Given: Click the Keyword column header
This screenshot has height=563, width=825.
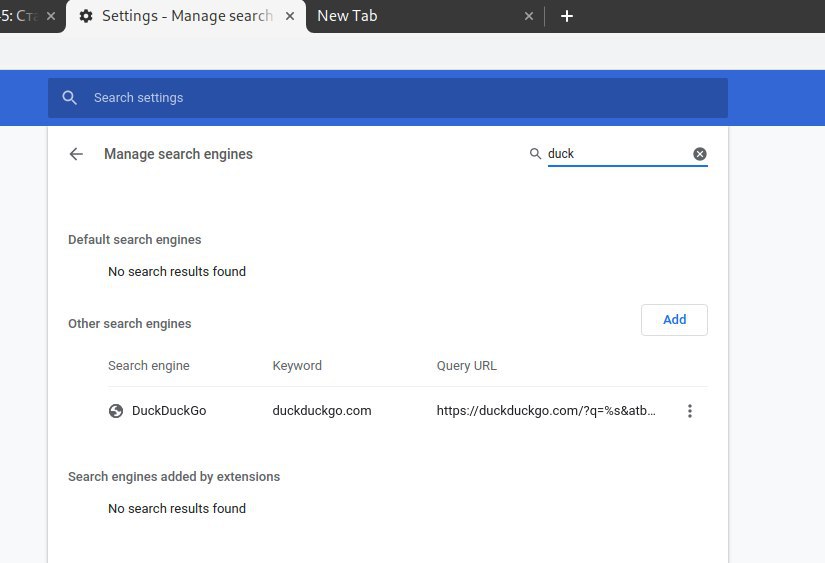Looking at the screenshot, I should [297, 366].
